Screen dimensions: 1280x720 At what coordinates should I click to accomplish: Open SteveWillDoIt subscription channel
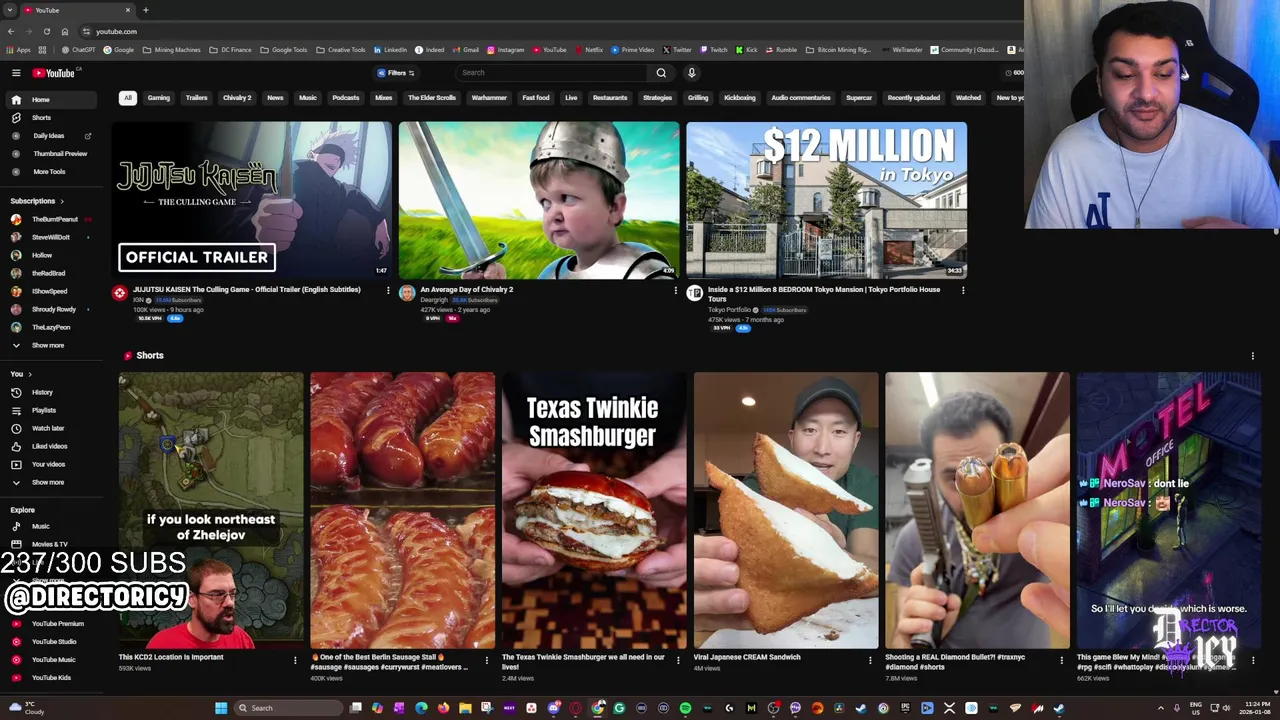point(50,237)
